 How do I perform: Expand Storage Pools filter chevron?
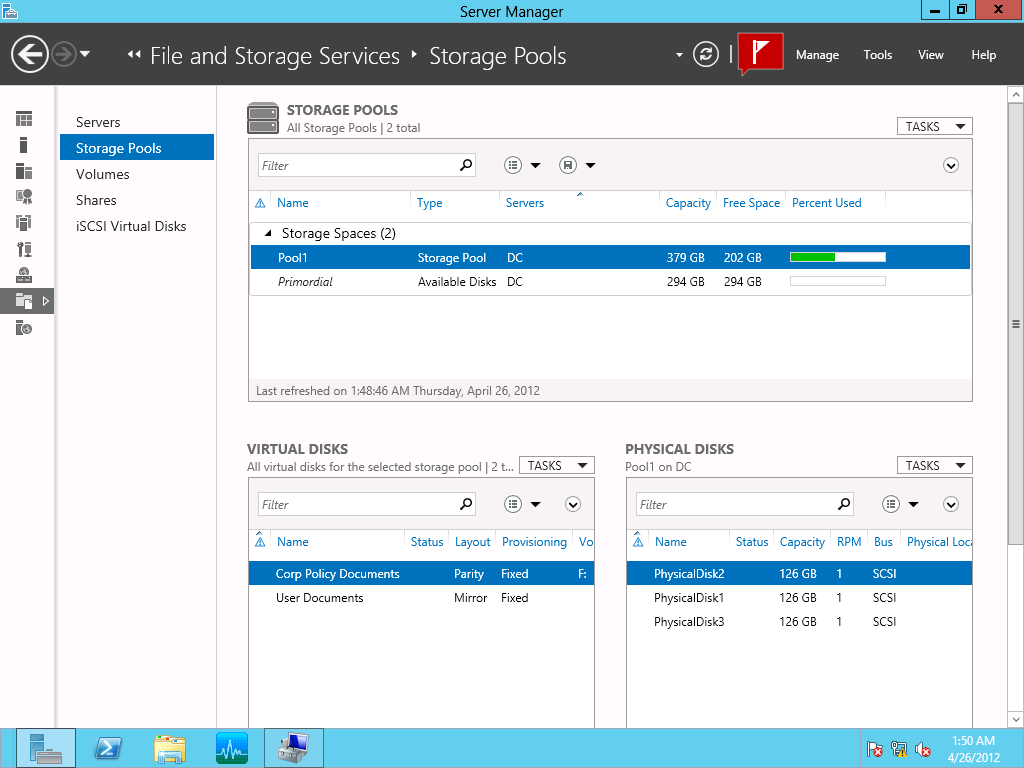[951, 165]
